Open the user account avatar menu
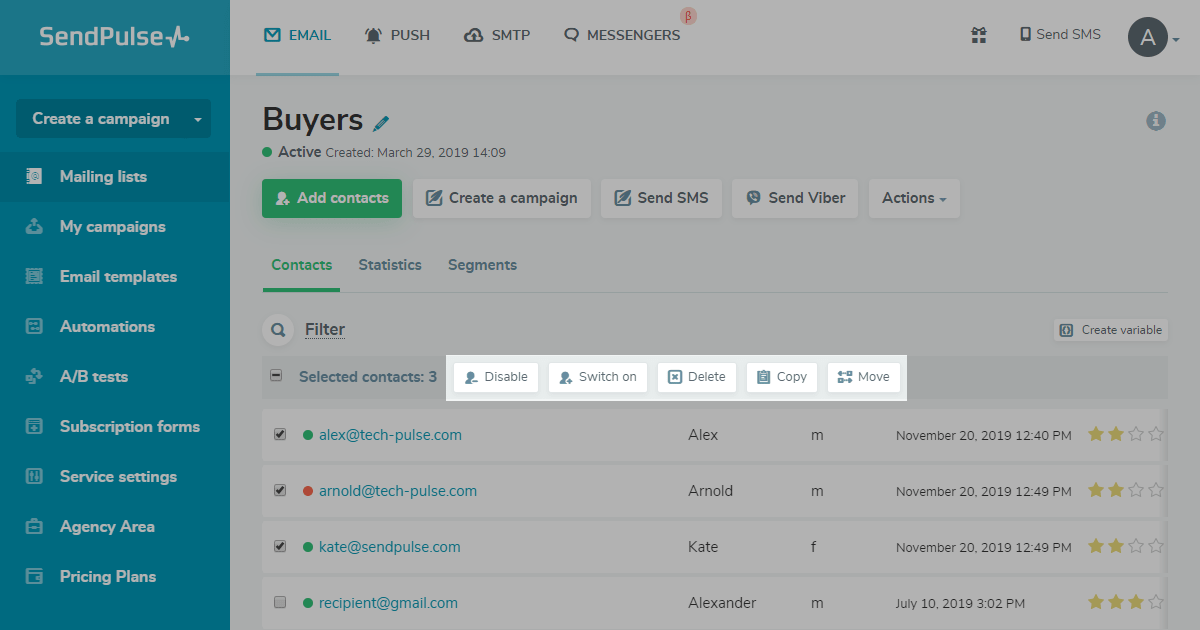The width and height of the screenshot is (1200, 630). pyautogui.click(x=1148, y=38)
